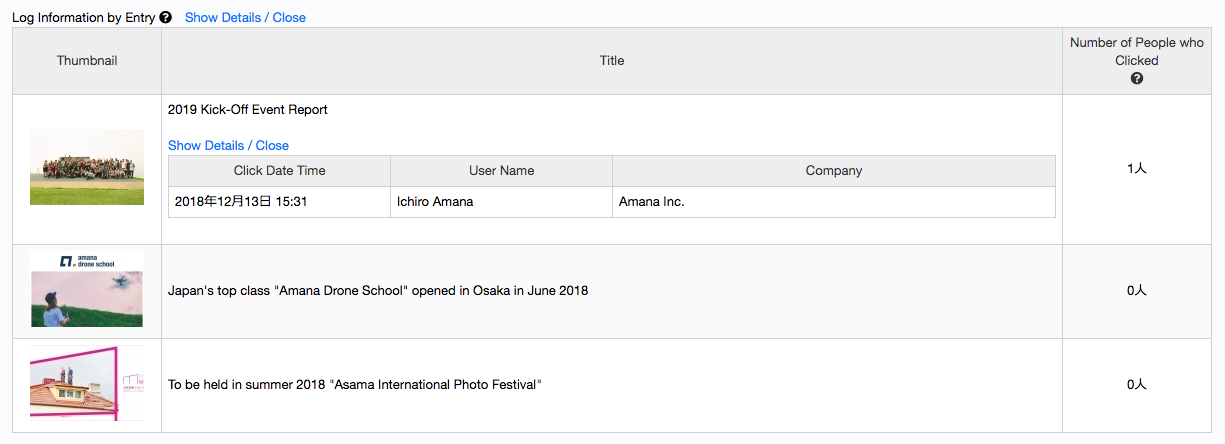Click help icon under Number of People who Clicked
The image size is (1225, 444).
(1137, 78)
